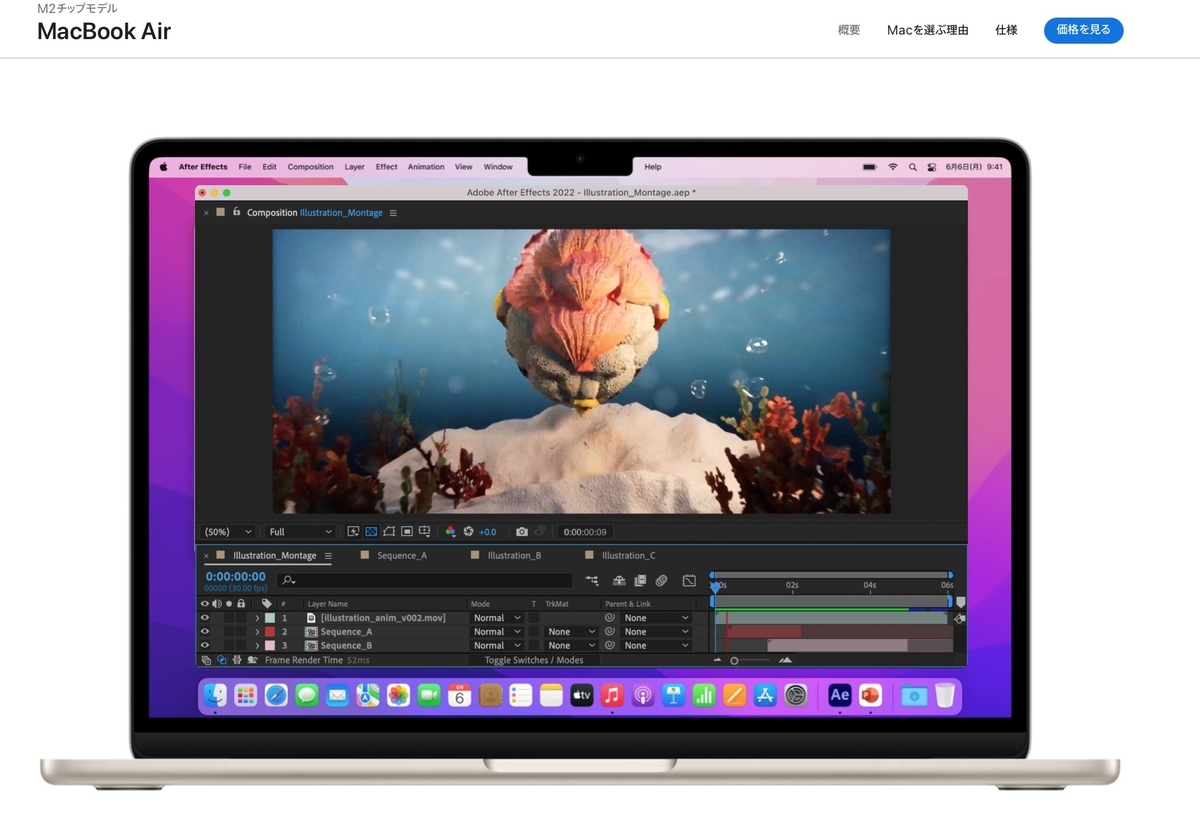Toggle mask and shape path visibility
Image resolution: width=1200 pixels, height=823 pixels.
coord(389,532)
